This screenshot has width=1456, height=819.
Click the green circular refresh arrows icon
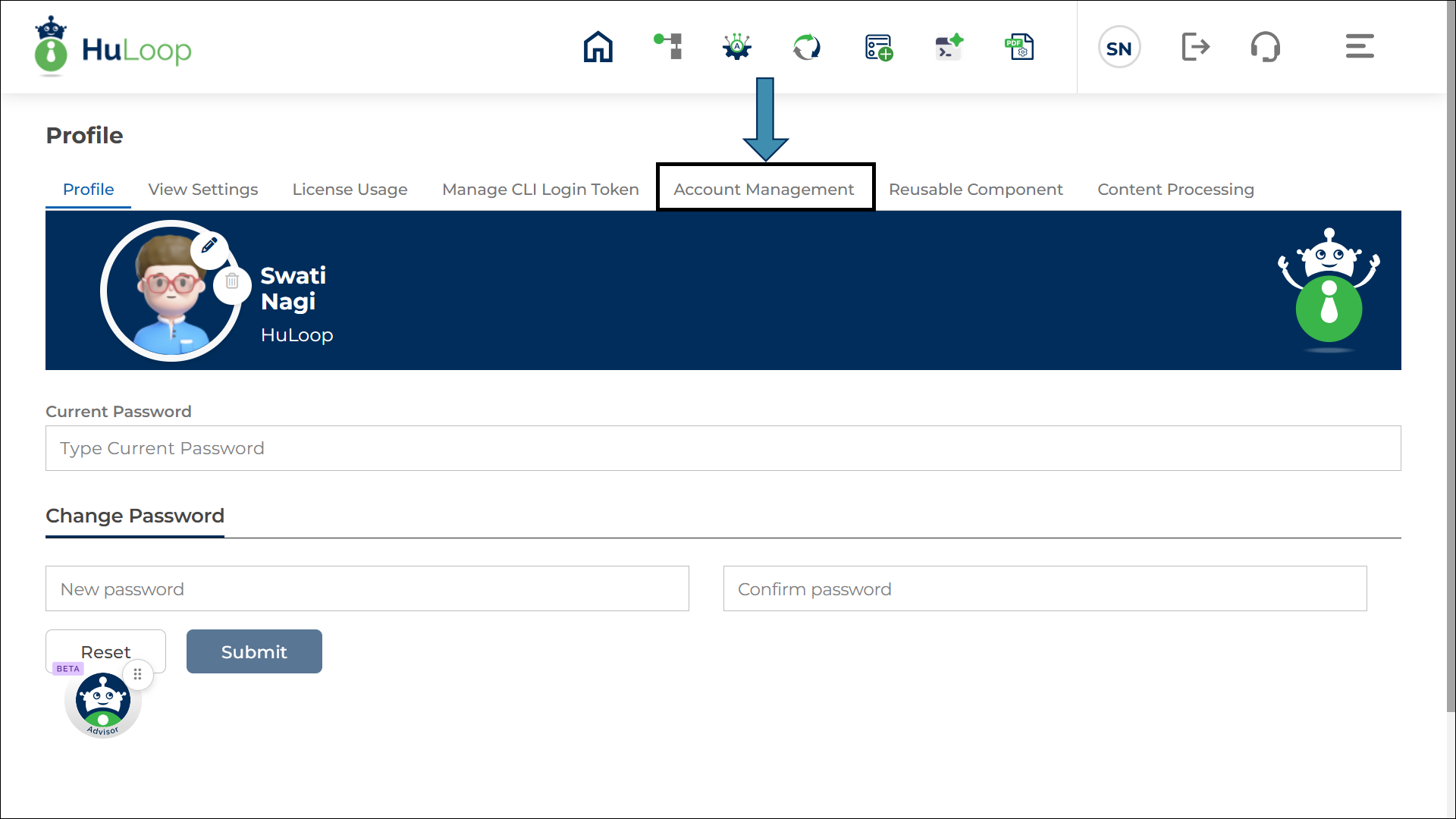[806, 47]
